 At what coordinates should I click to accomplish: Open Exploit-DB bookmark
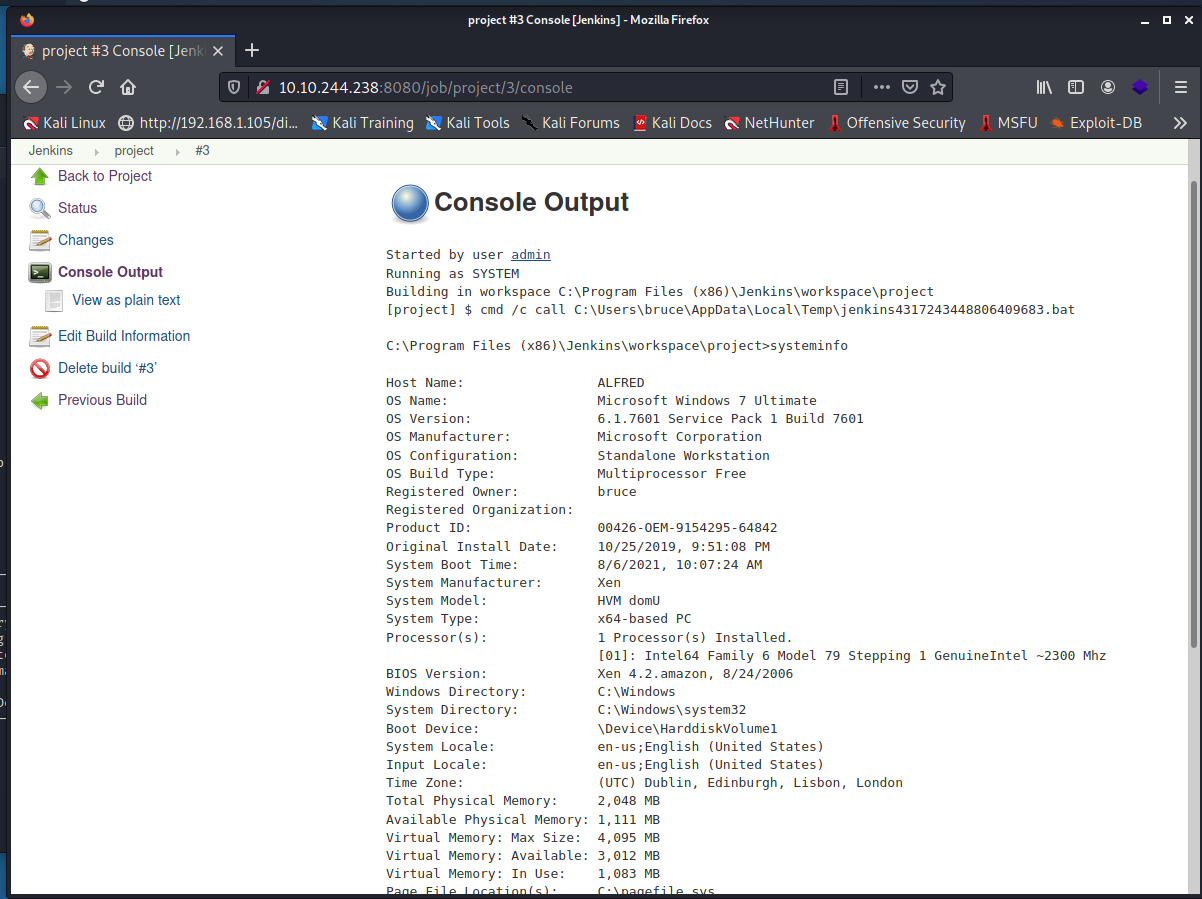(1095, 123)
